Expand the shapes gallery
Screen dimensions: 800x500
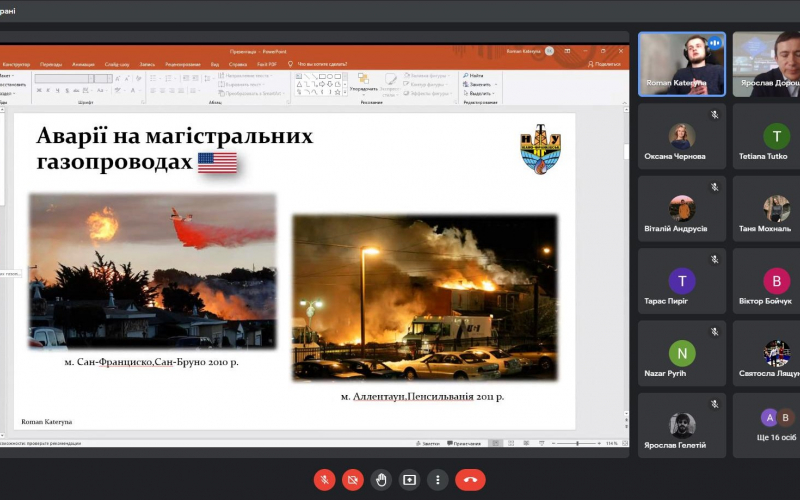point(345,92)
